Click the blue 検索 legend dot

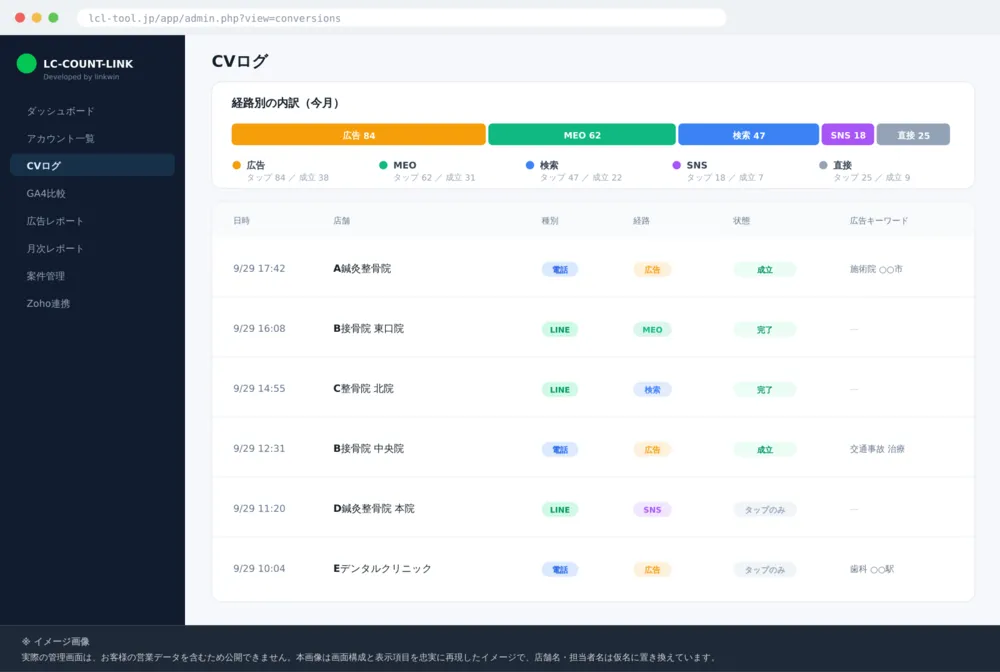[x=530, y=165]
